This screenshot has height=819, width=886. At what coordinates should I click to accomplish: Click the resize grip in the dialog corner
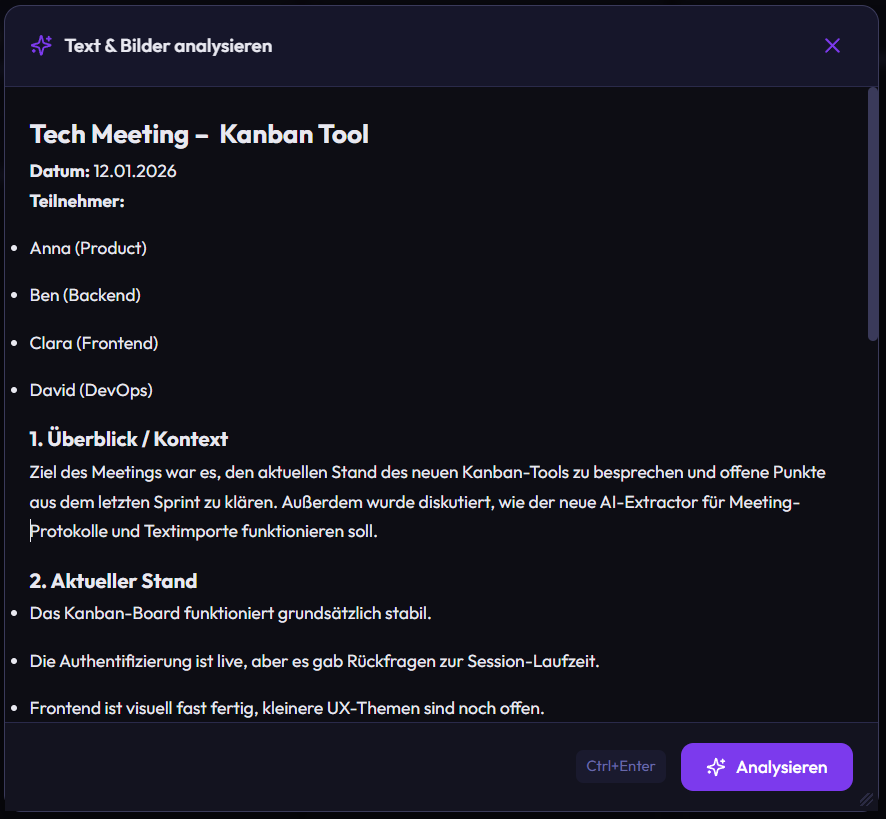[x=866, y=799]
